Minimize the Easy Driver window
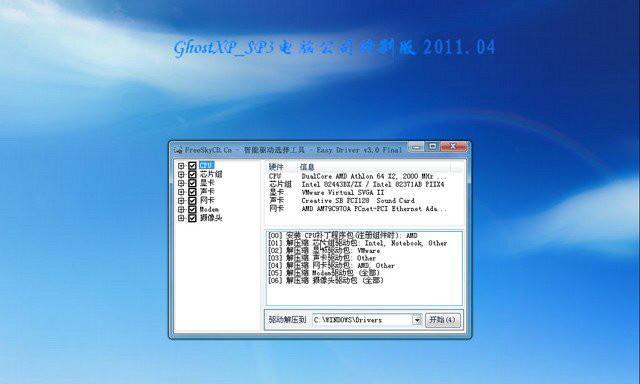 [416, 146]
